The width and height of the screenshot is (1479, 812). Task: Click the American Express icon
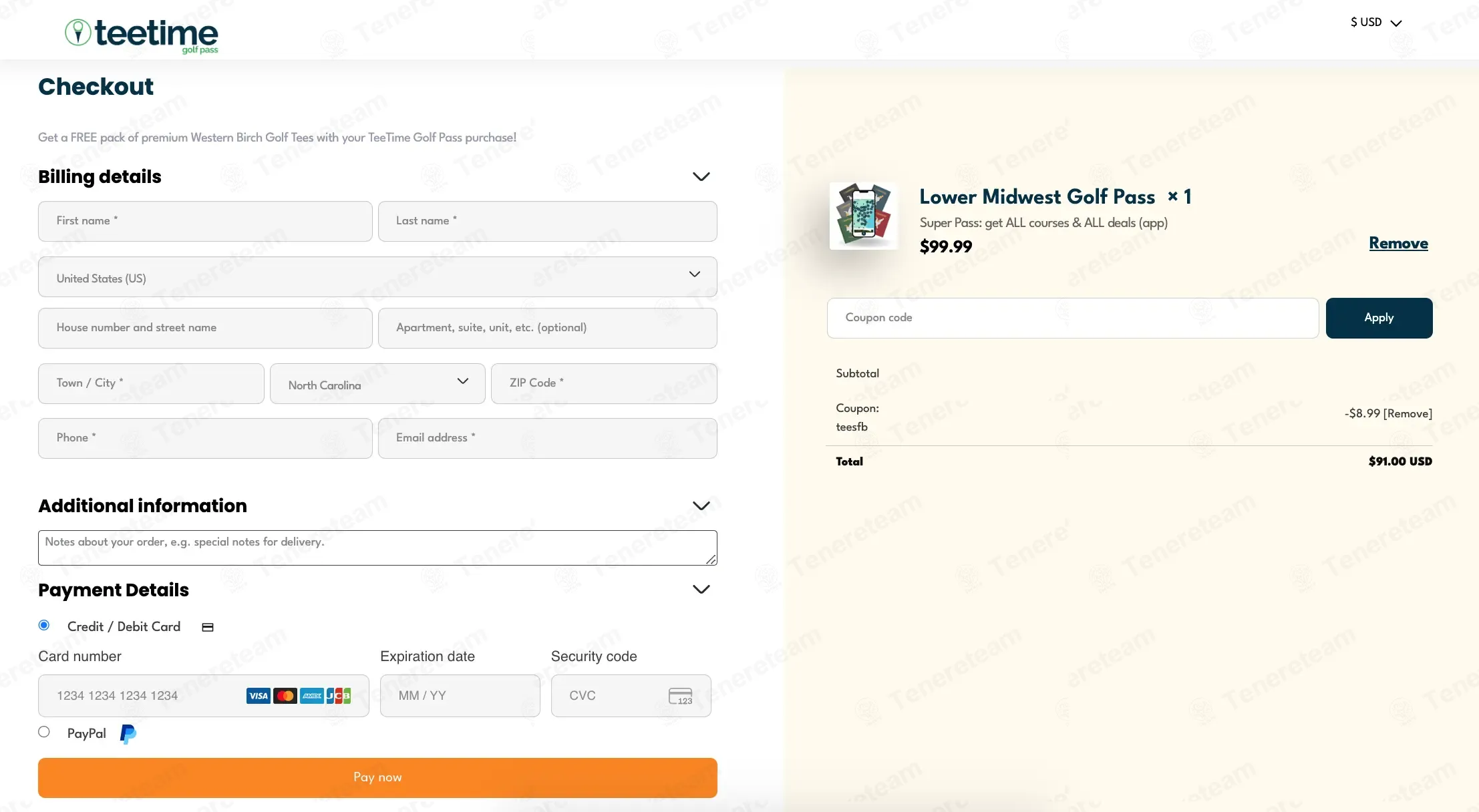click(312, 696)
